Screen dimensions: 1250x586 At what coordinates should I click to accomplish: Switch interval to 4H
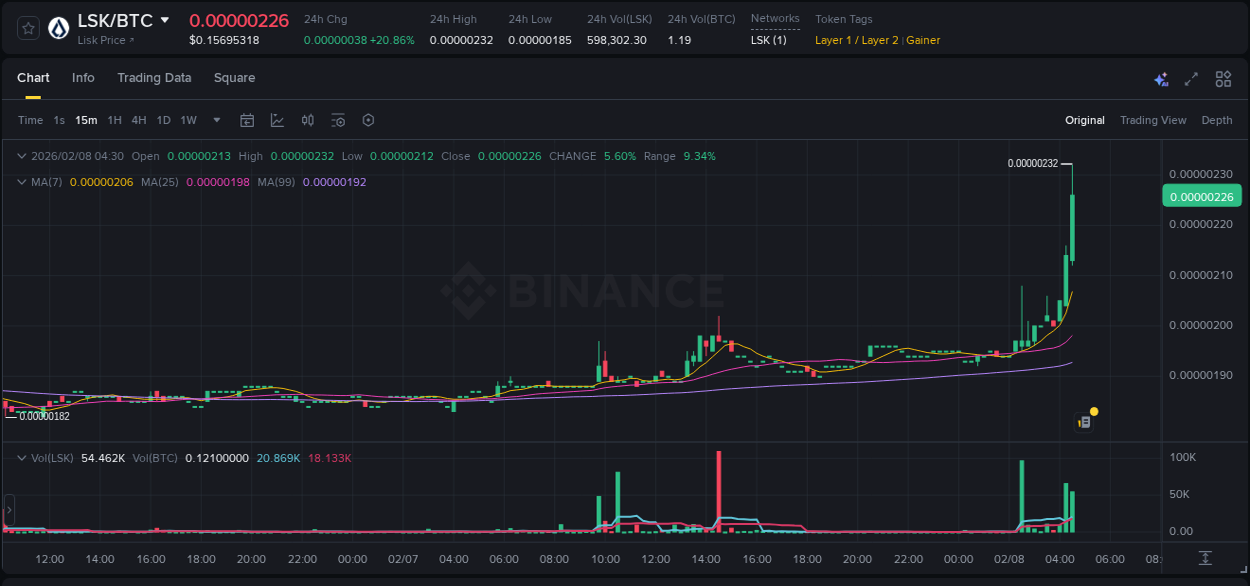pyautogui.click(x=138, y=120)
